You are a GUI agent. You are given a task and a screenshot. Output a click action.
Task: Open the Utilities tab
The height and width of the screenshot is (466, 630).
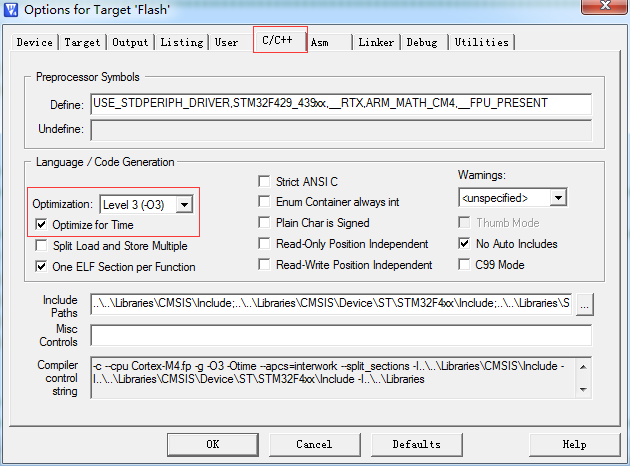click(x=482, y=42)
